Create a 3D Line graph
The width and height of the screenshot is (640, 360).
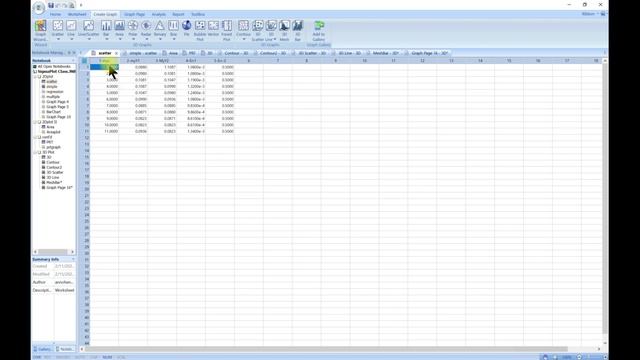[271, 30]
